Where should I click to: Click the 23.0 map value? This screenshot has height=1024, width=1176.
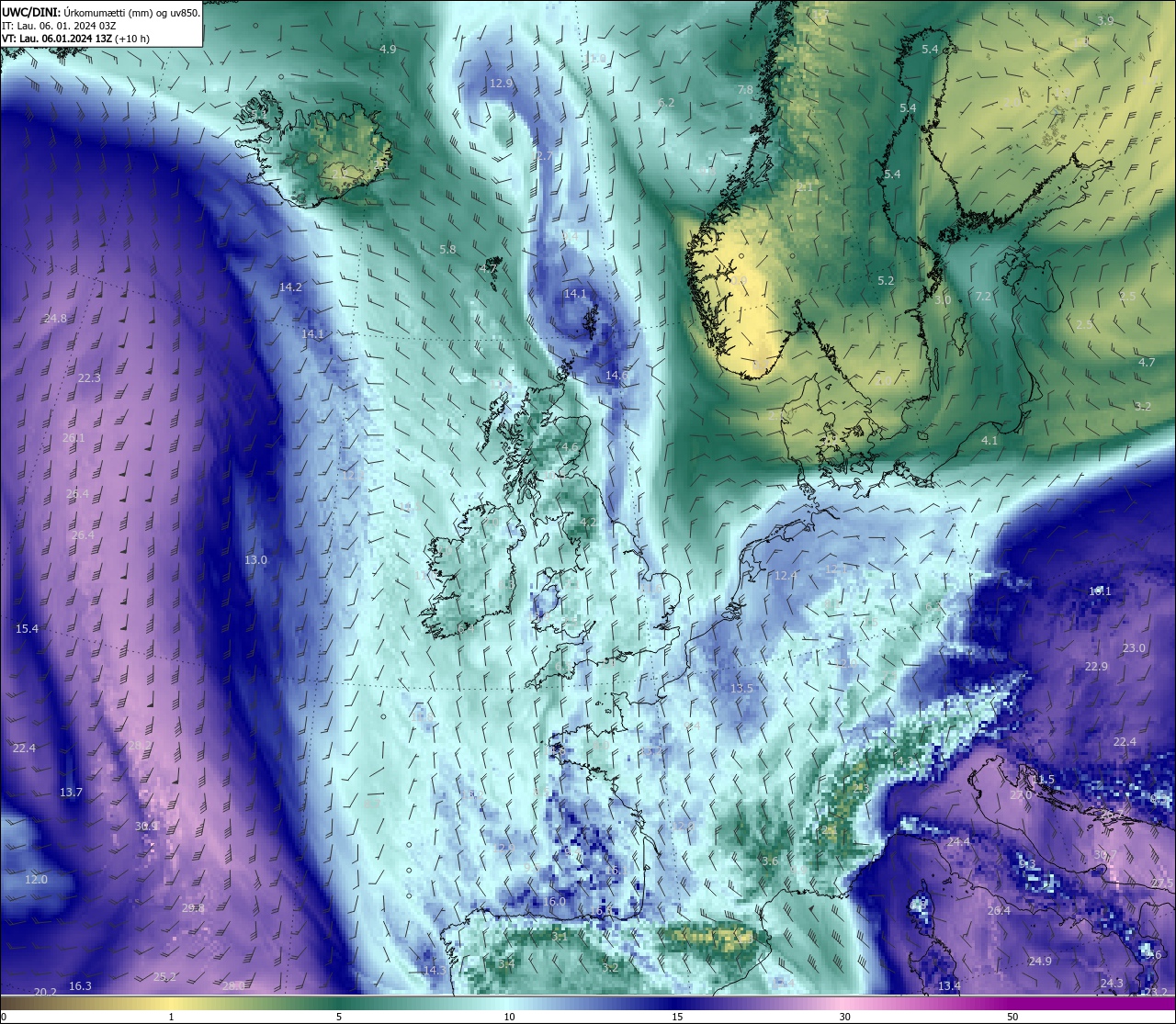1134,648
